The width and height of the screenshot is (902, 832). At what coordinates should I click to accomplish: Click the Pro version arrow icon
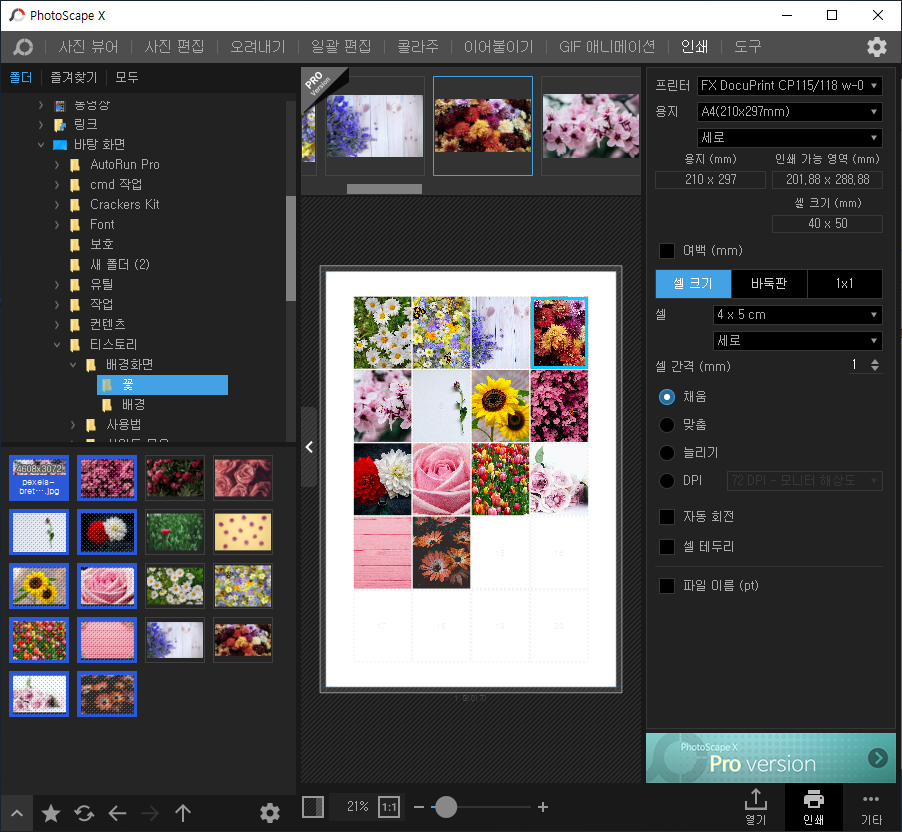point(877,758)
